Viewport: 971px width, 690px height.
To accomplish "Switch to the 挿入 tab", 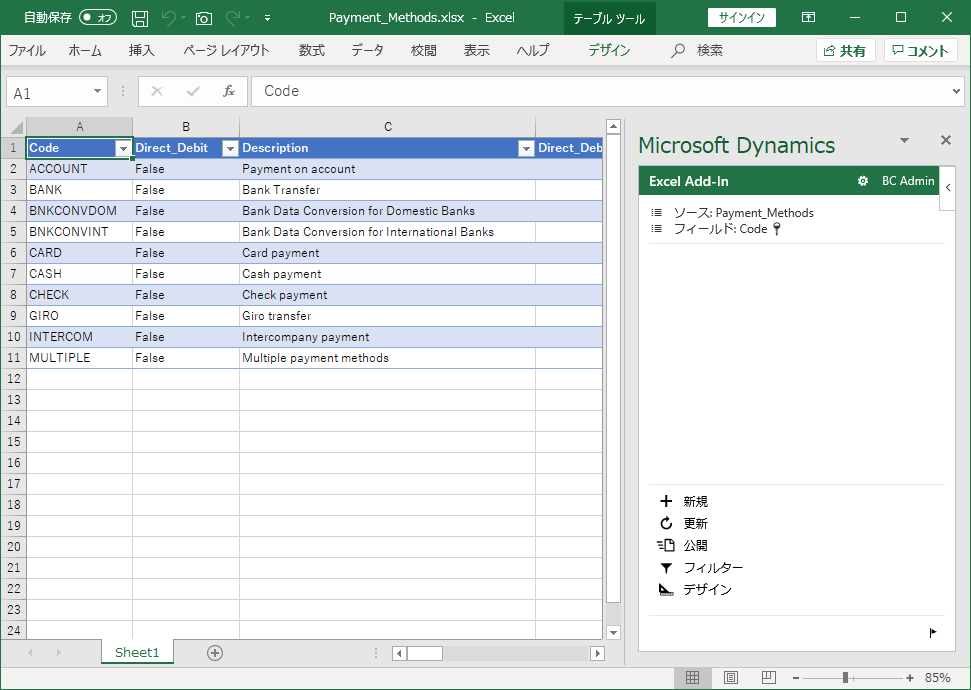I will pos(141,50).
